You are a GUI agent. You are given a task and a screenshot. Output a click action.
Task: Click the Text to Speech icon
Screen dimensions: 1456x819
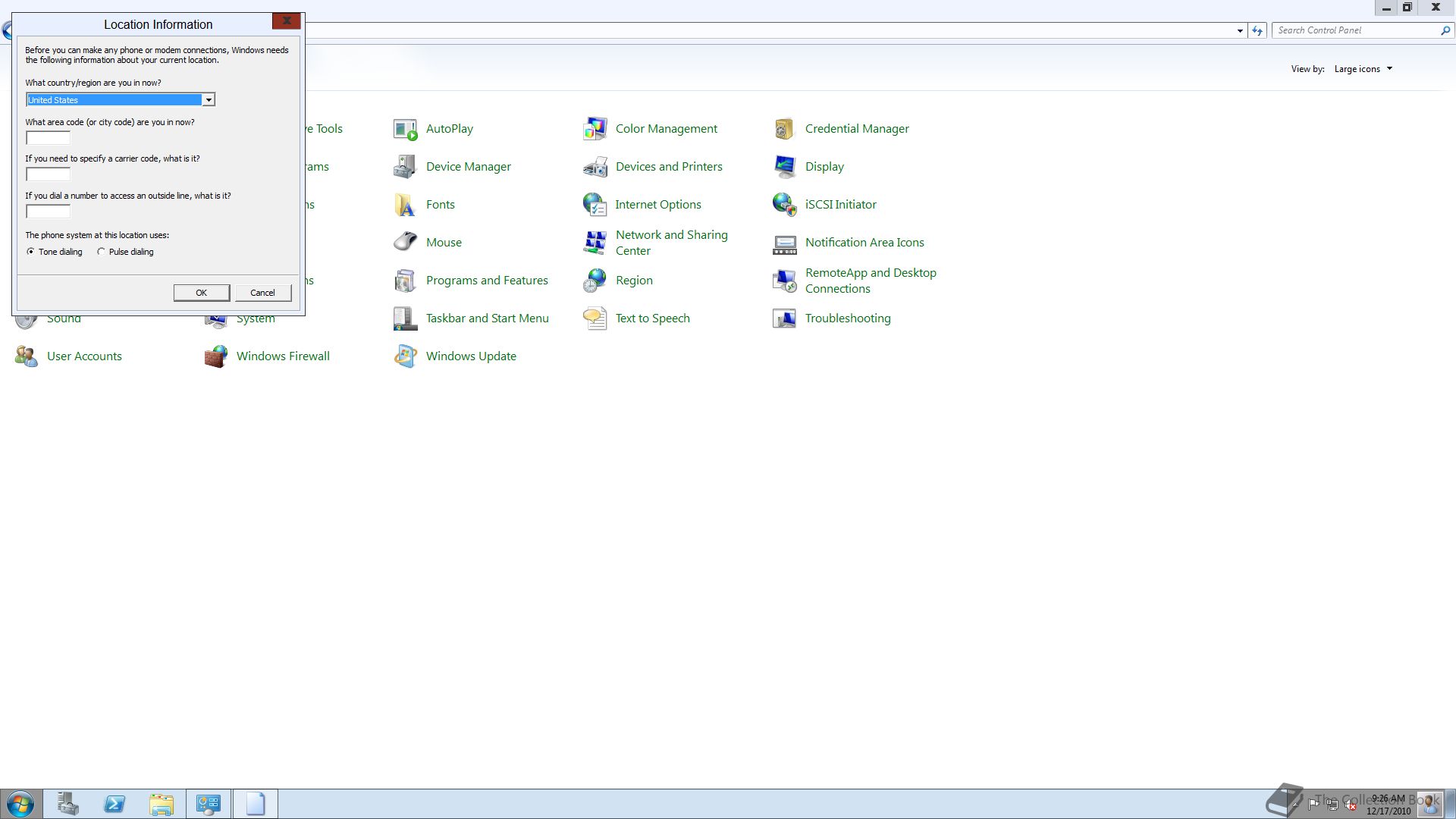595,318
